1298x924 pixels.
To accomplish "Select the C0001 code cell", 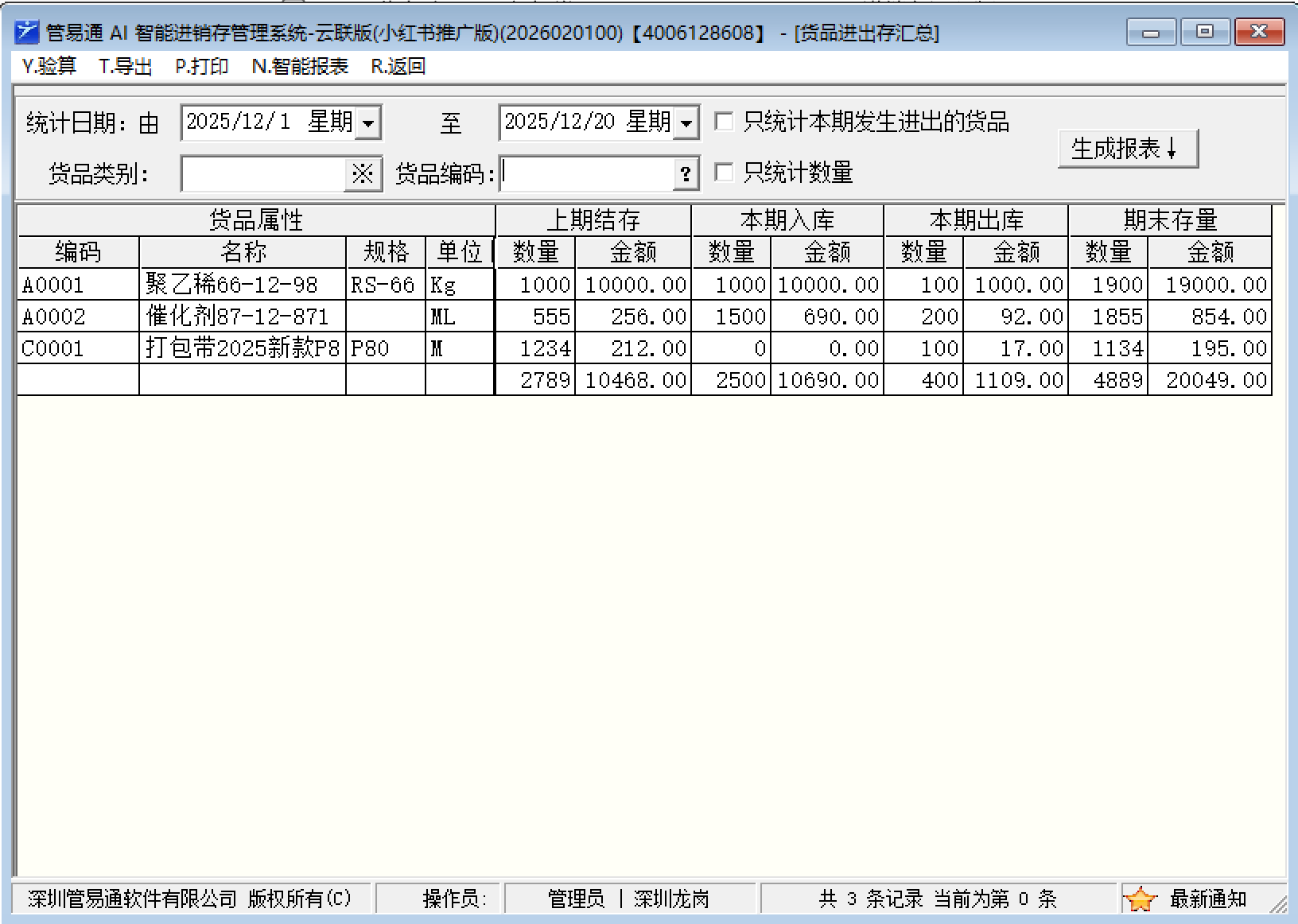I will pyautogui.click(x=77, y=348).
